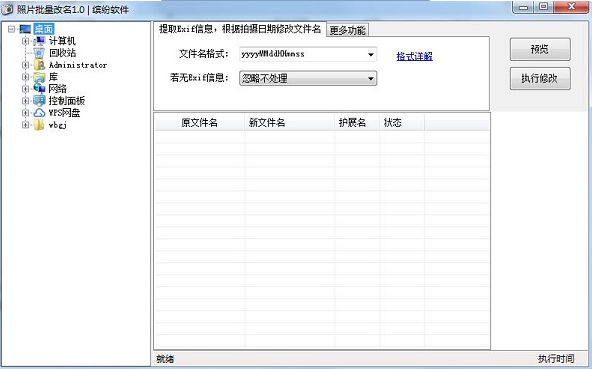Click the Network (网络) icon
This screenshot has width=592, height=369.
(39, 89)
